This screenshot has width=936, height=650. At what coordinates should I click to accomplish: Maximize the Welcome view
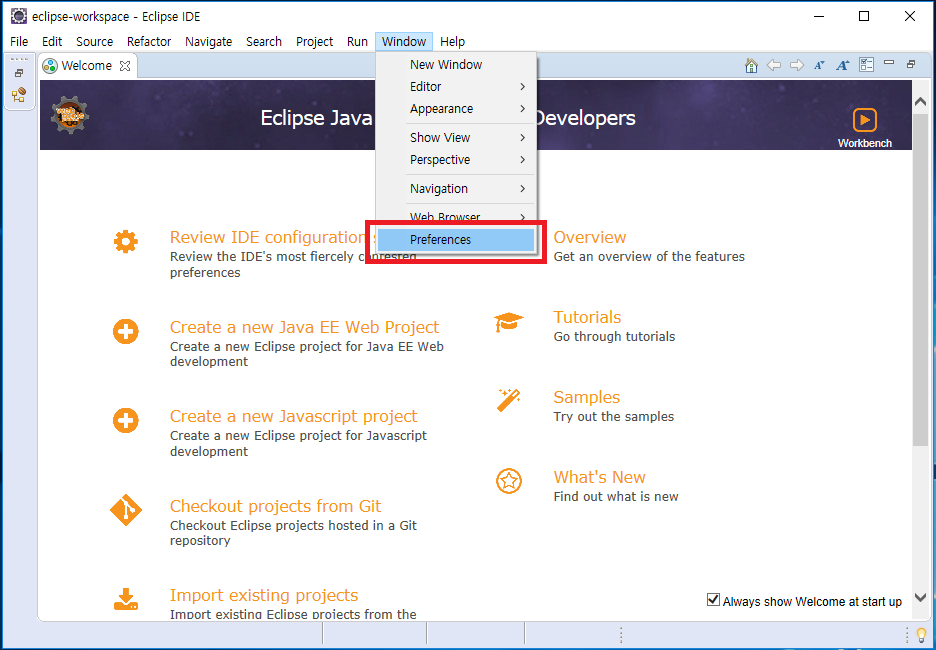pyautogui.click(x=911, y=64)
